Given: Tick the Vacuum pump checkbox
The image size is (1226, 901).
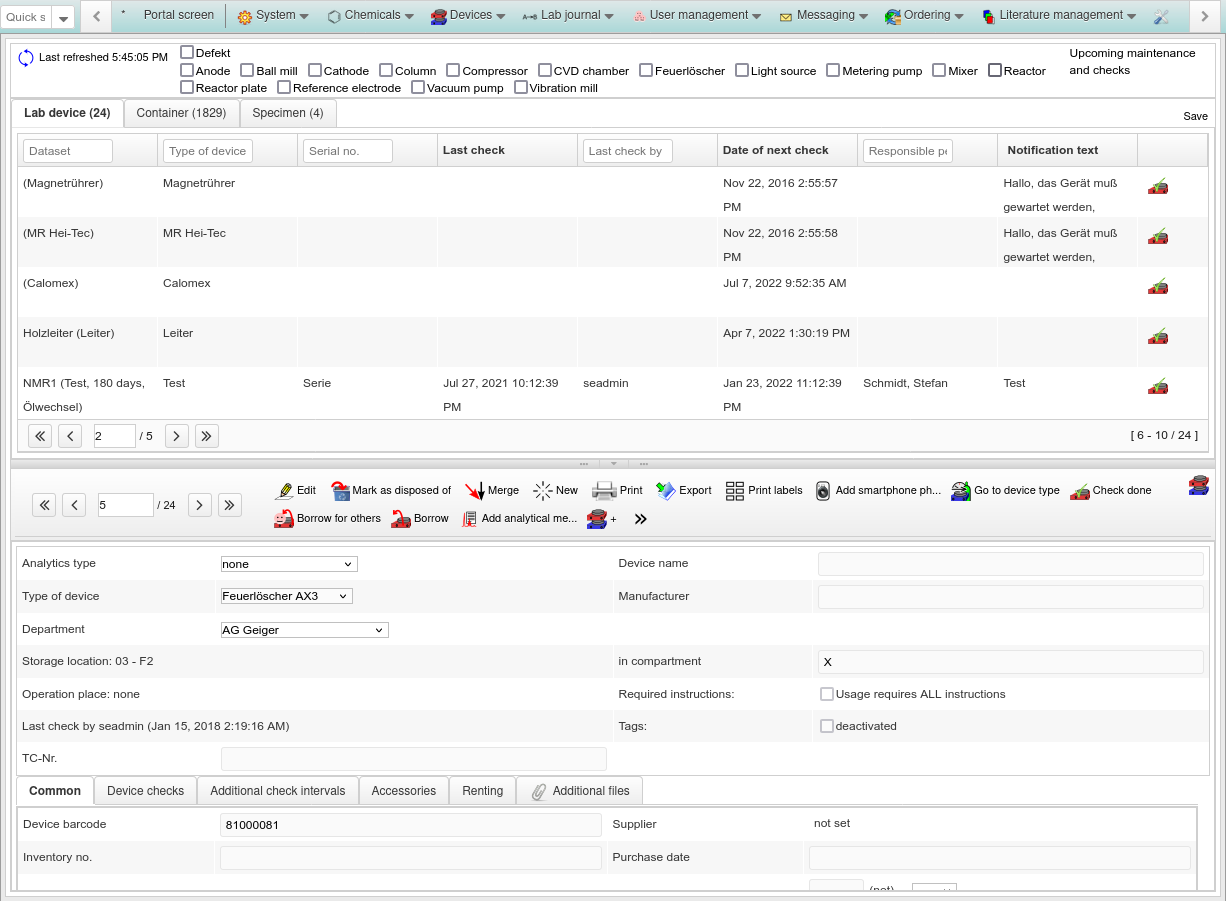Looking at the screenshot, I should 418,88.
